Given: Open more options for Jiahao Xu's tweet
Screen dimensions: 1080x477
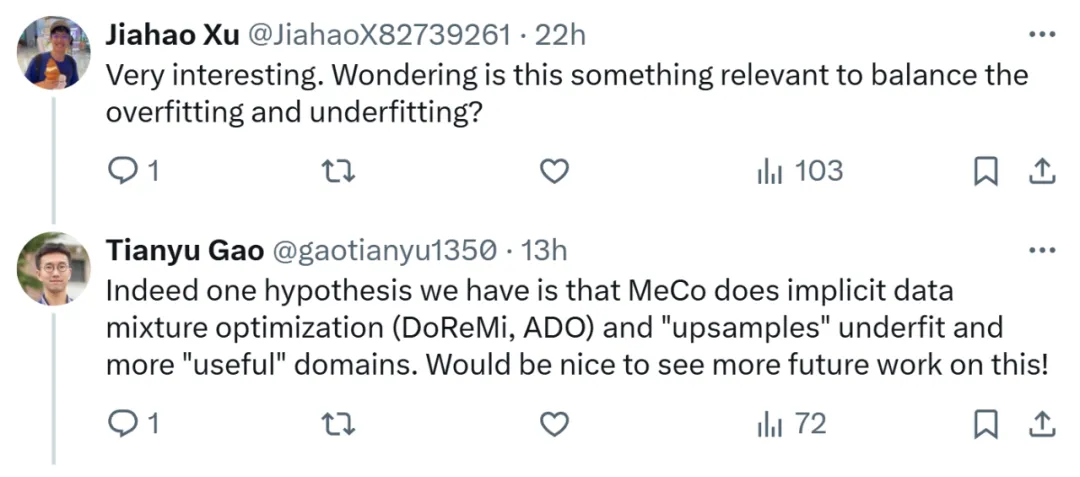Looking at the screenshot, I should [x=1042, y=34].
